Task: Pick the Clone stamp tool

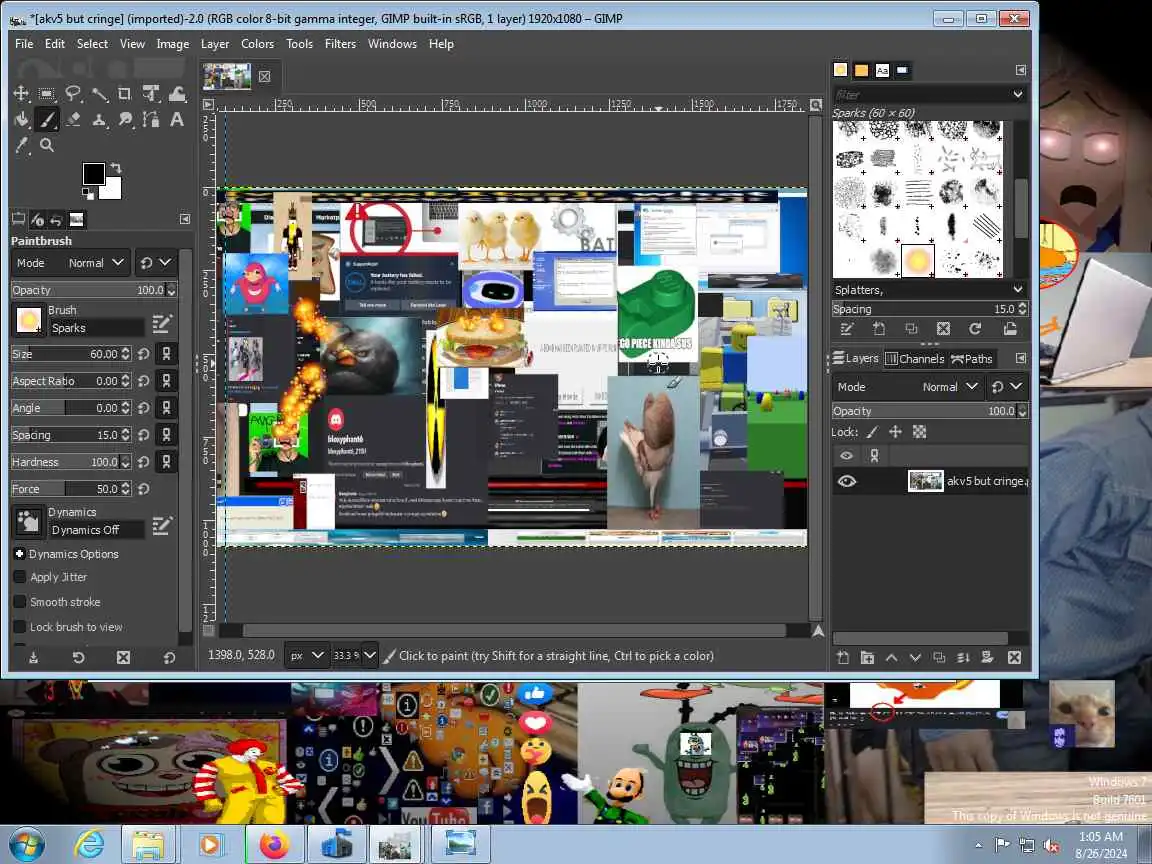Action: pyautogui.click(x=99, y=119)
